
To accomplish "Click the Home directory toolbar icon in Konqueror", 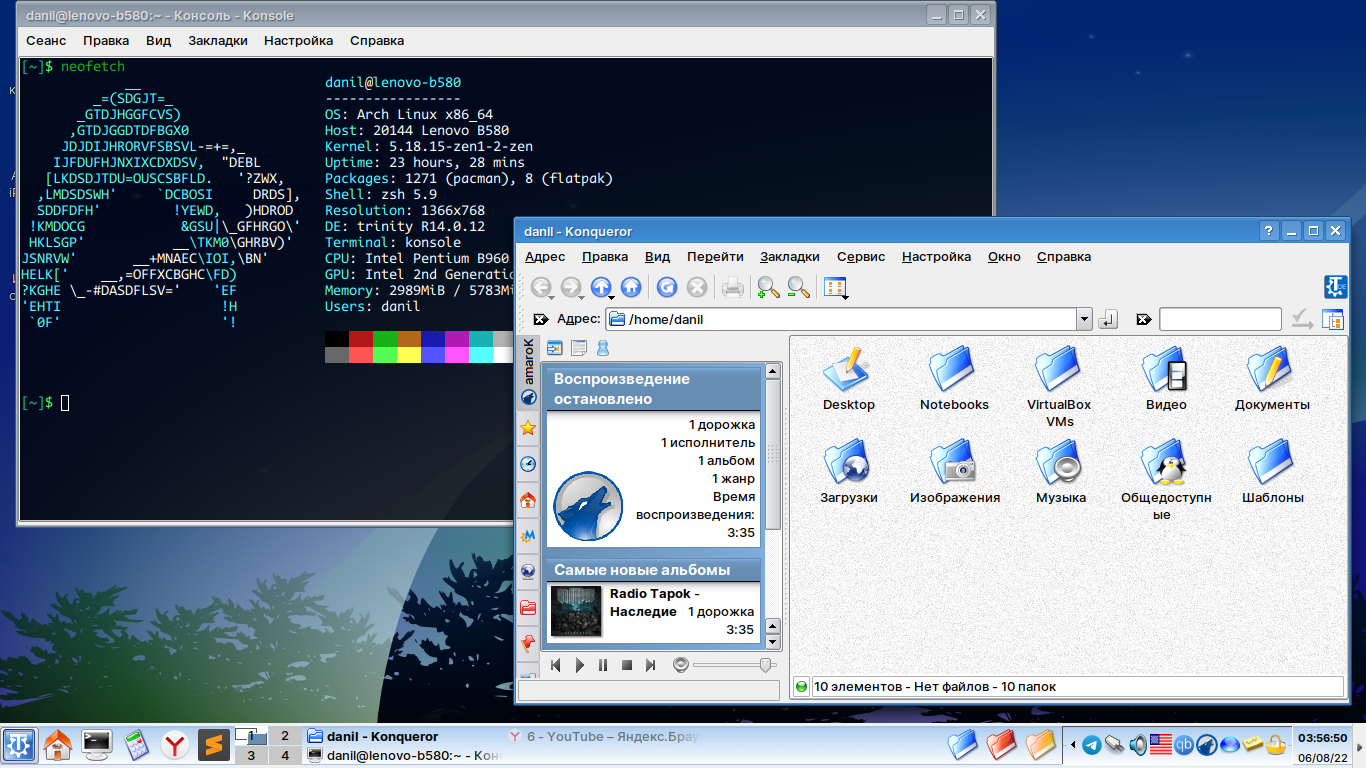I will pos(631,288).
